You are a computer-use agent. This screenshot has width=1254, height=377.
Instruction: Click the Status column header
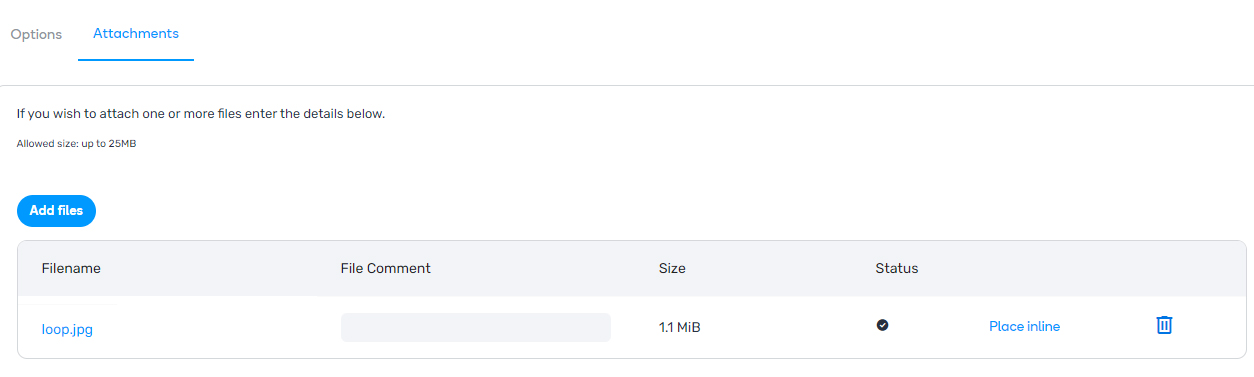[897, 268]
